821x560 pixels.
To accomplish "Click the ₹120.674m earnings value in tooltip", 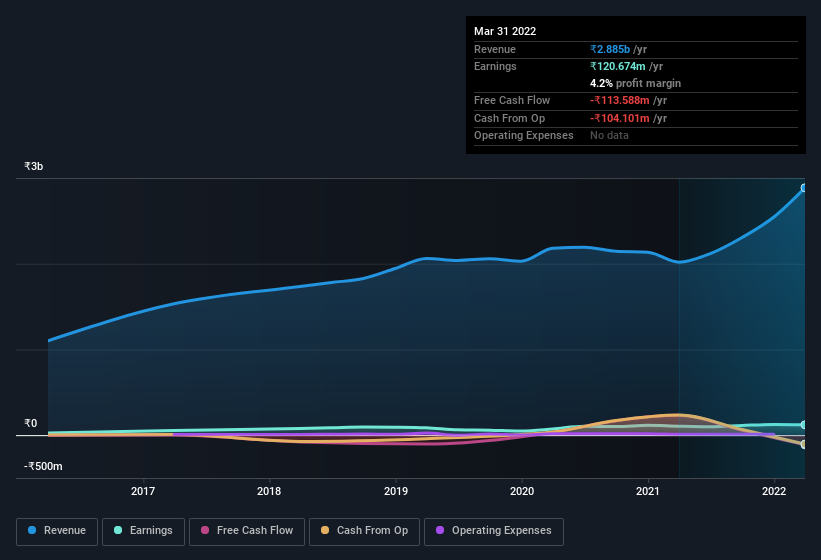I will (618, 66).
